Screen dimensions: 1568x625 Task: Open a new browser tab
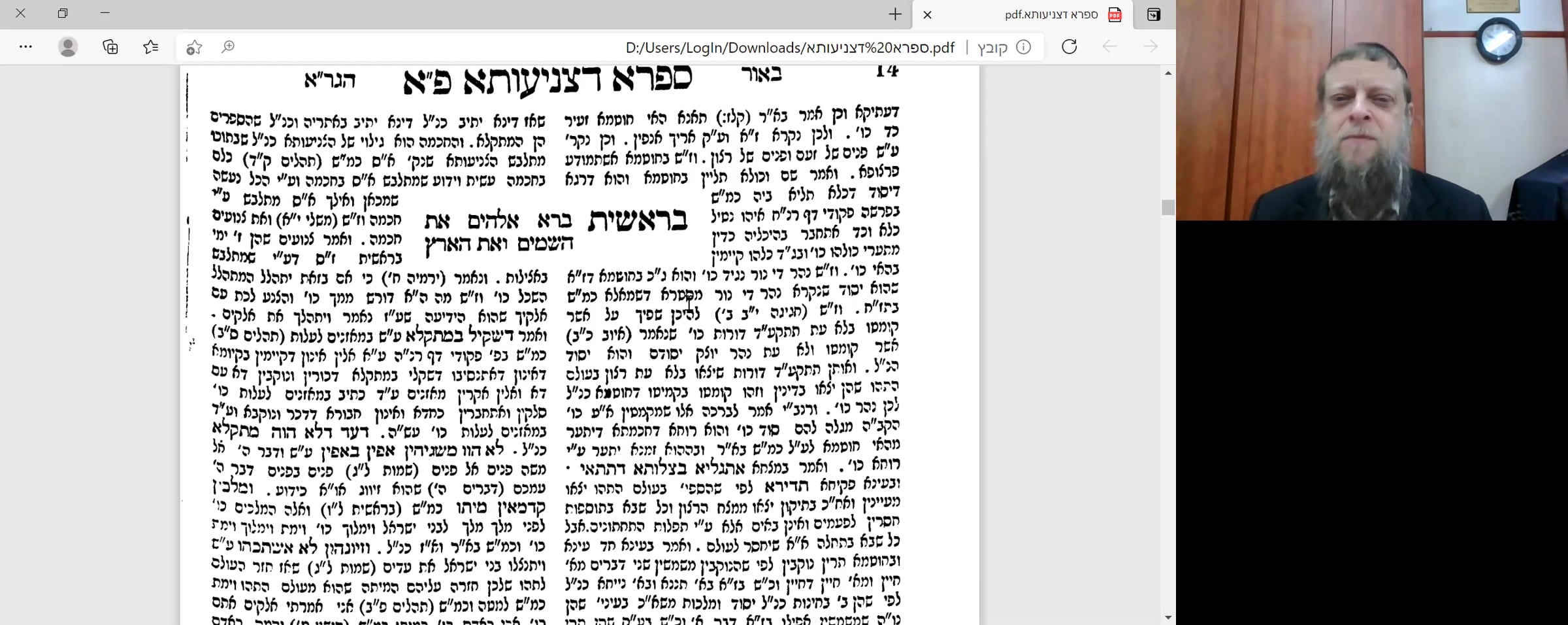click(895, 14)
